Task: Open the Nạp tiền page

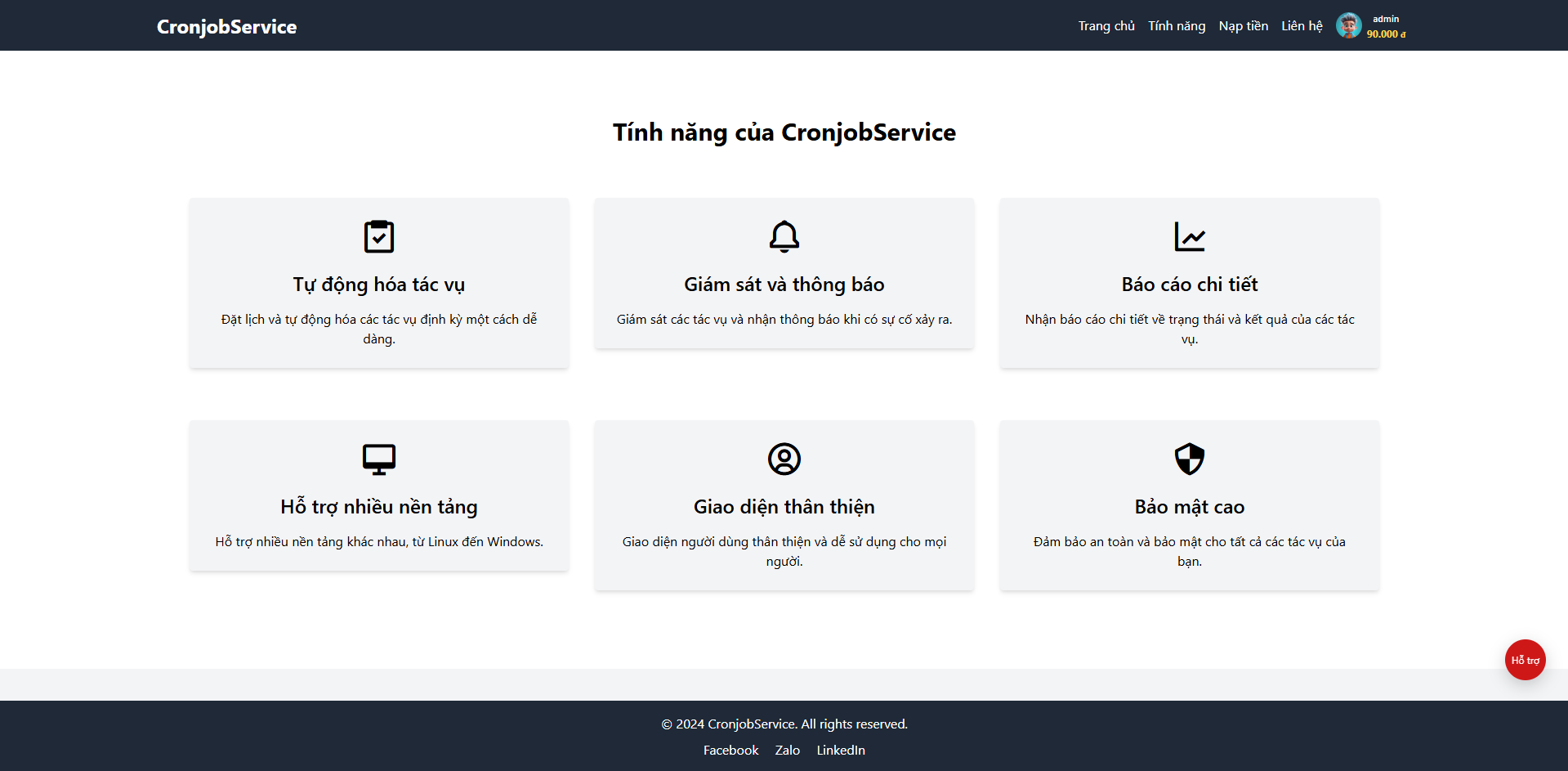Action: click(1243, 26)
